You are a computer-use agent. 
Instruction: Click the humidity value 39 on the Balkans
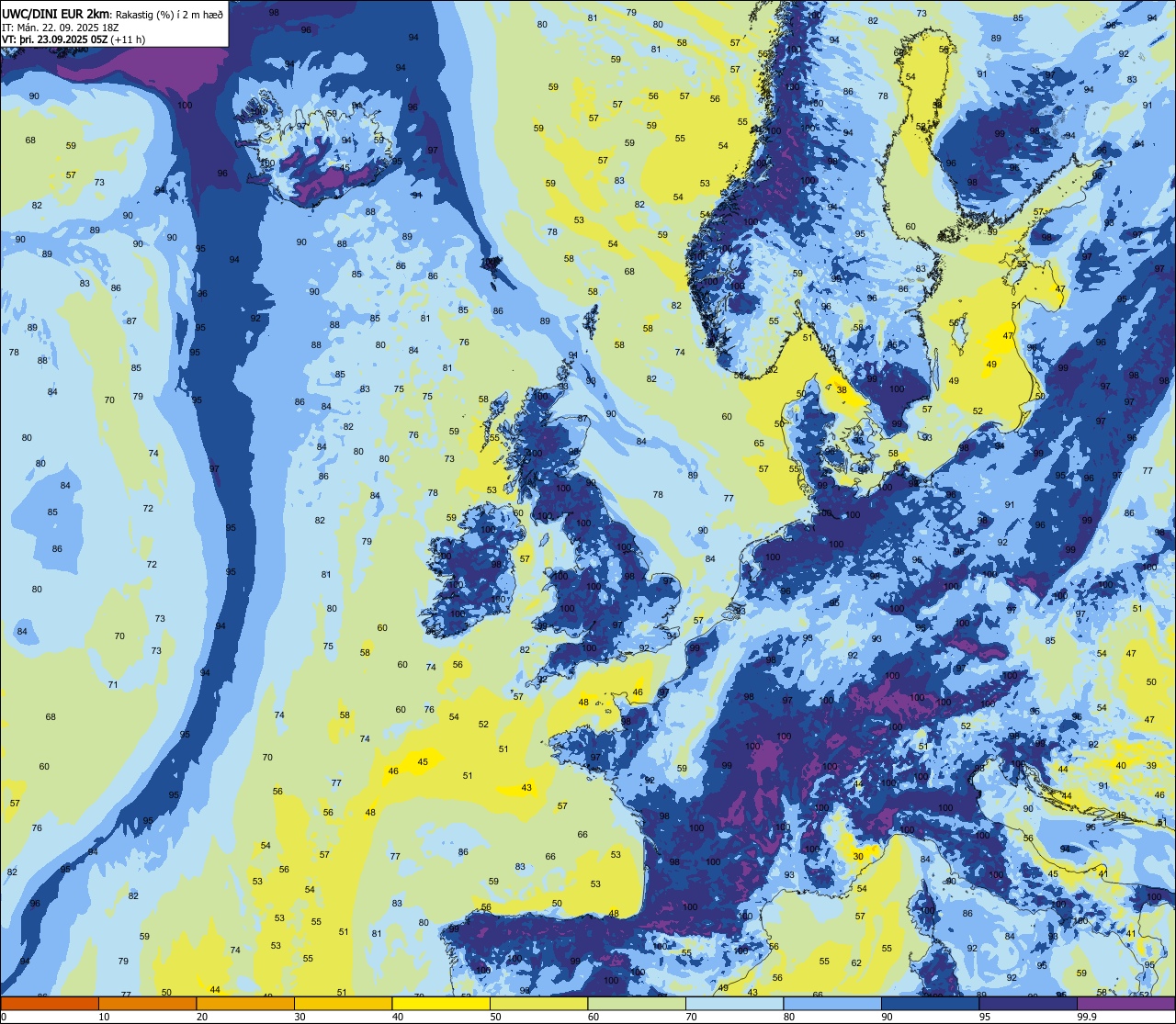[1151, 766]
